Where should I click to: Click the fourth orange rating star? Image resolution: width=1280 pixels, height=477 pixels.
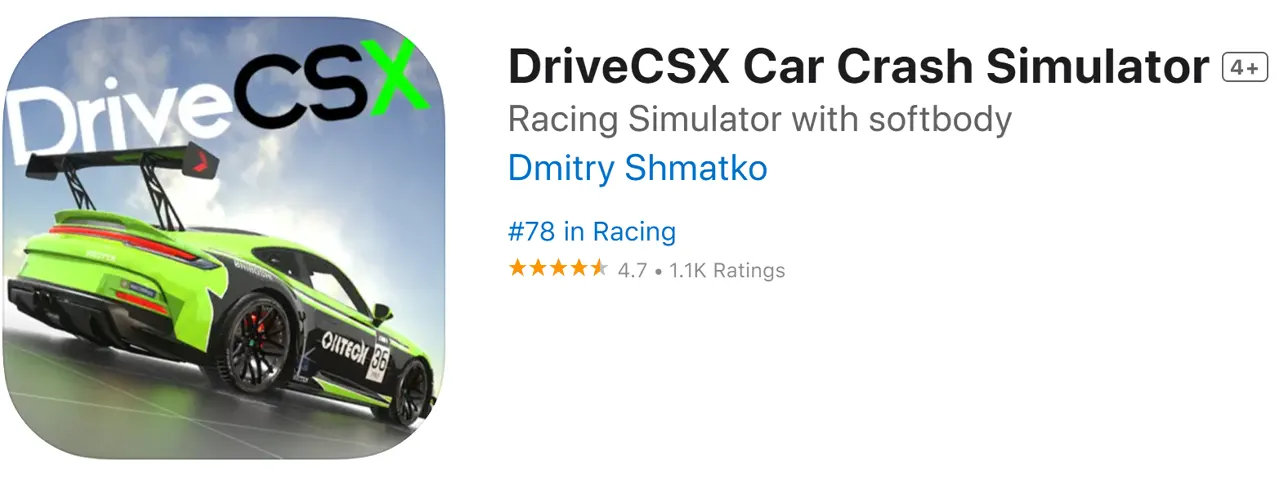click(x=578, y=268)
